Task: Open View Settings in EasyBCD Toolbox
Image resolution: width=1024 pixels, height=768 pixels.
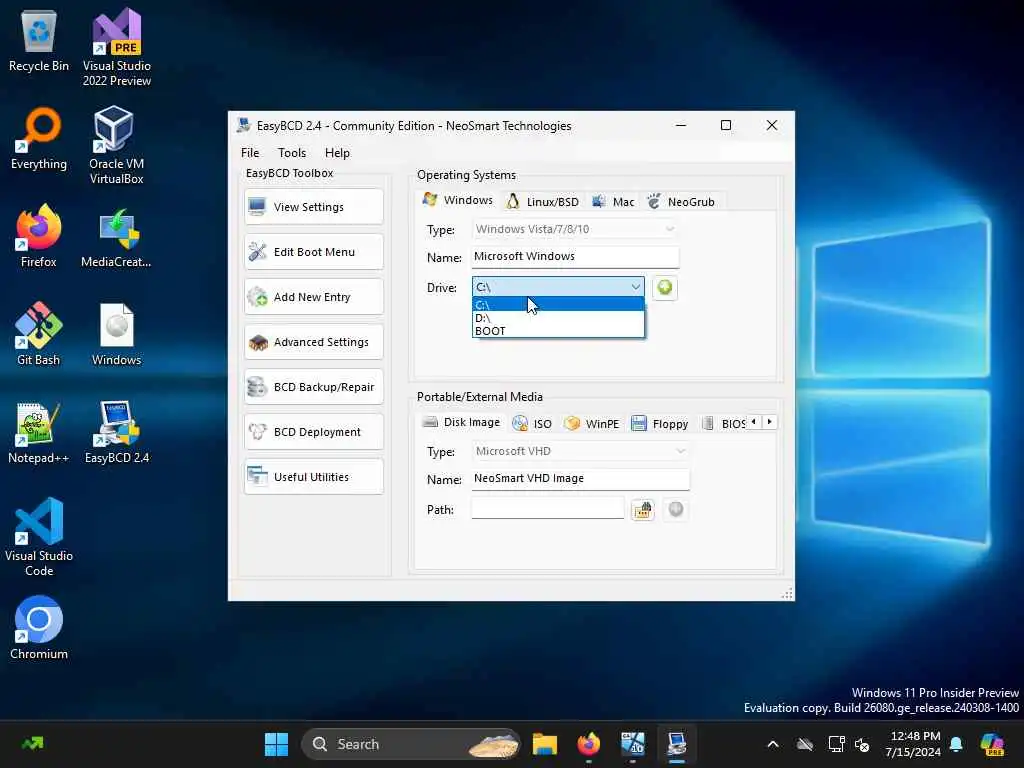Action: [x=313, y=207]
